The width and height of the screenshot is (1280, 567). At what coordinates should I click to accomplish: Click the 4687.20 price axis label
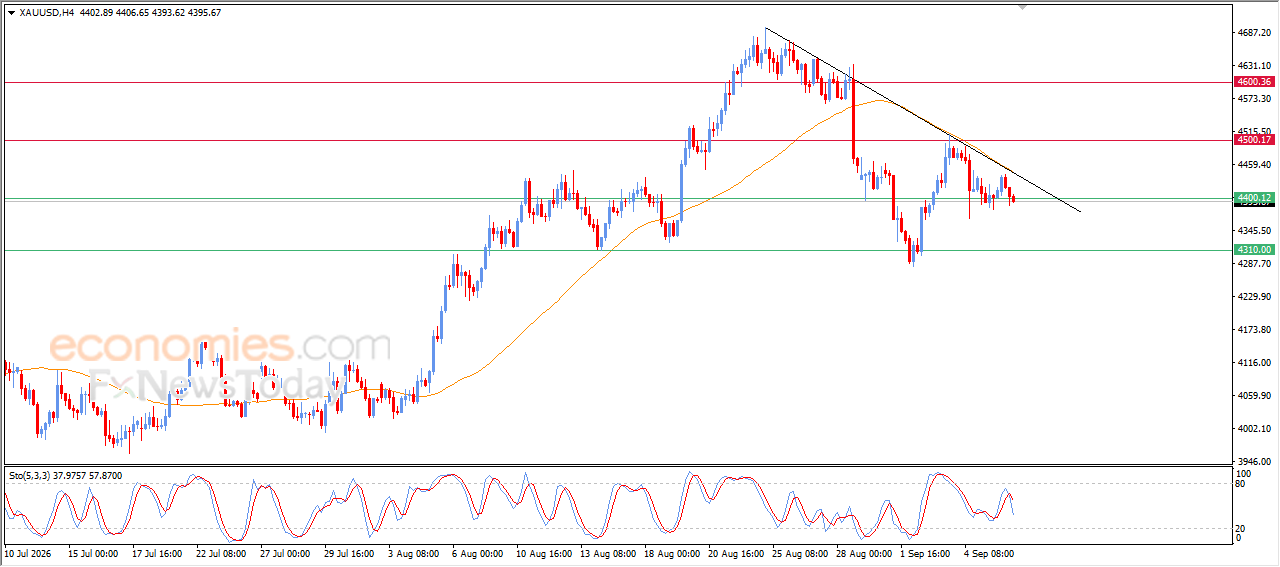coord(1253,32)
